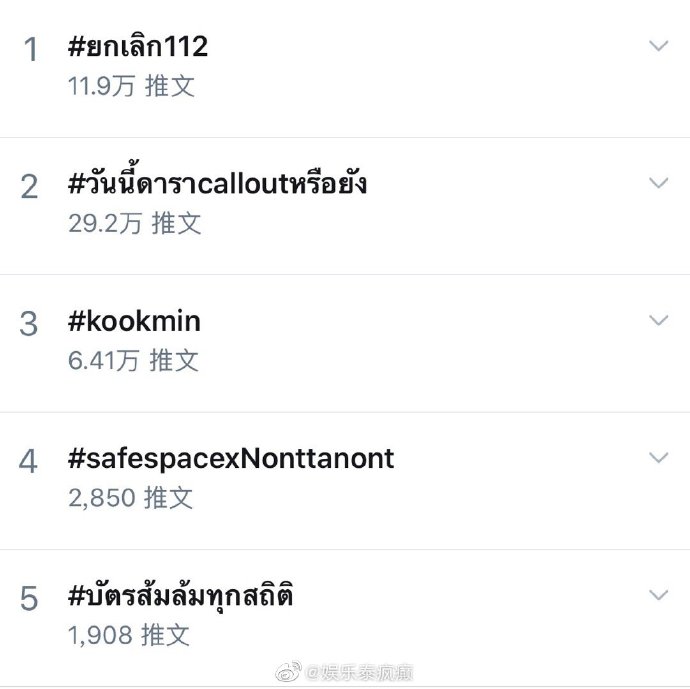The width and height of the screenshot is (690, 689).
Task: Expand the #safespacexNonttanont chevron menu
Action: [x=657, y=457]
